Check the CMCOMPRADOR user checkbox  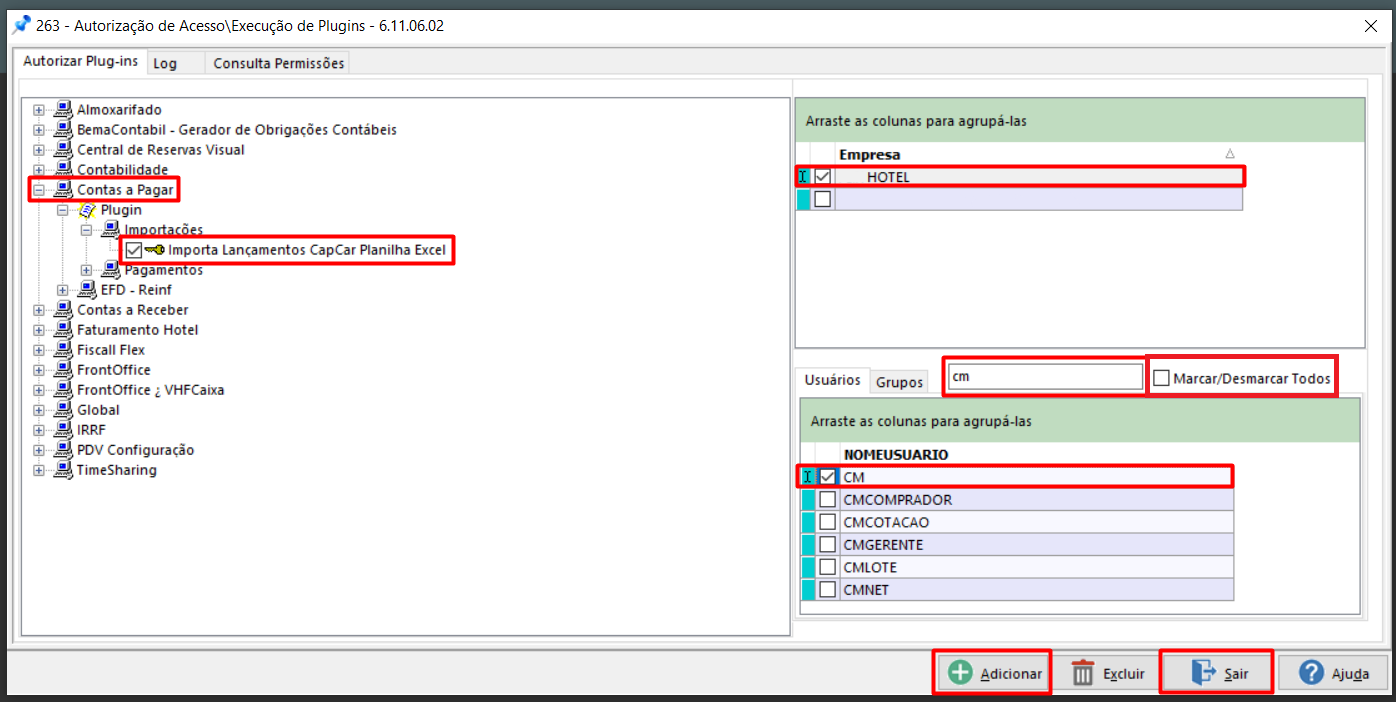[827, 499]
